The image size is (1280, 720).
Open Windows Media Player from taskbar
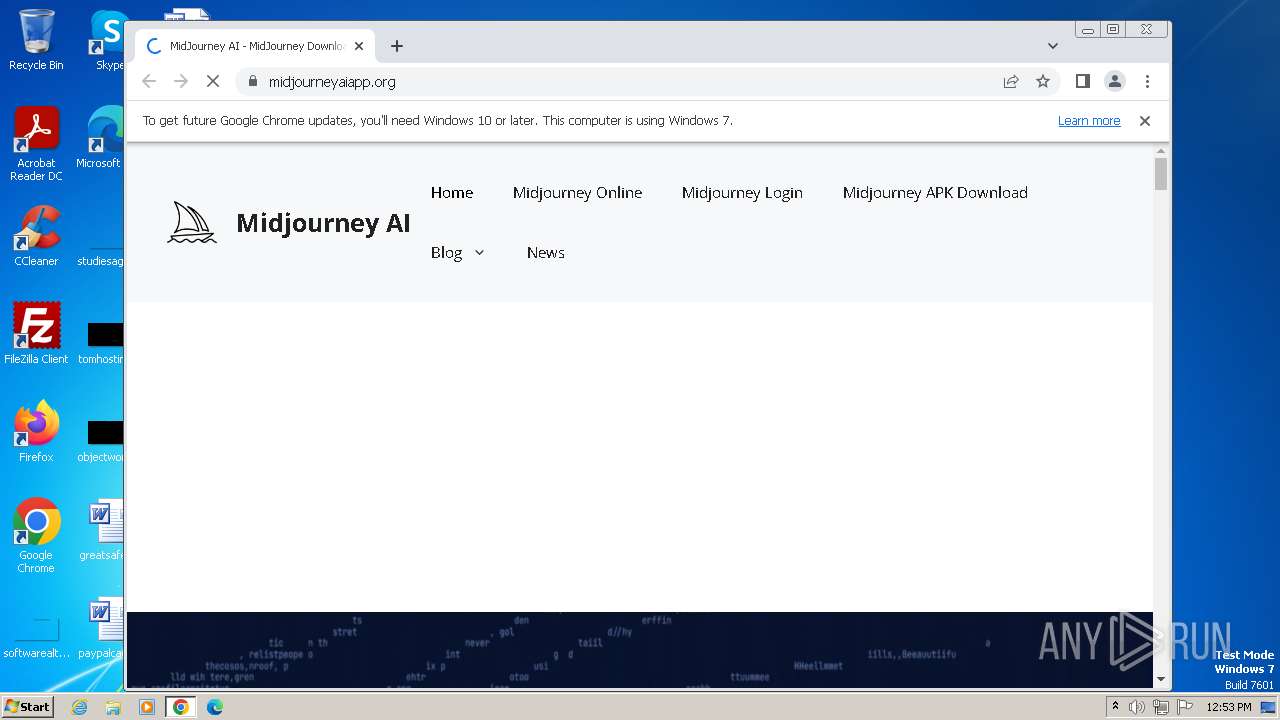point(147,707)
